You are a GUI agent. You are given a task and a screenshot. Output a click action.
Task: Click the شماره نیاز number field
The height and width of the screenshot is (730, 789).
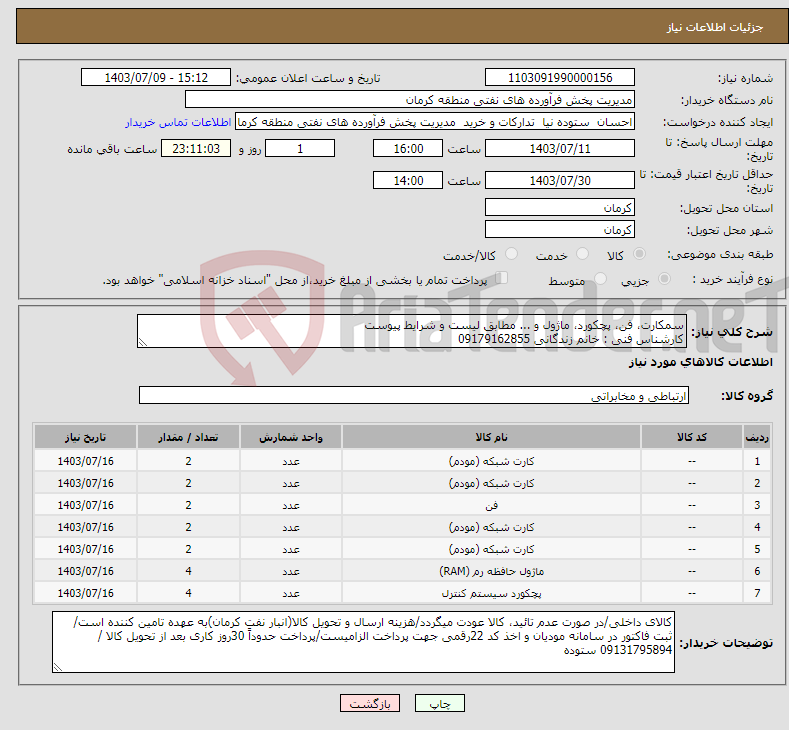click(x=560, y=77)
